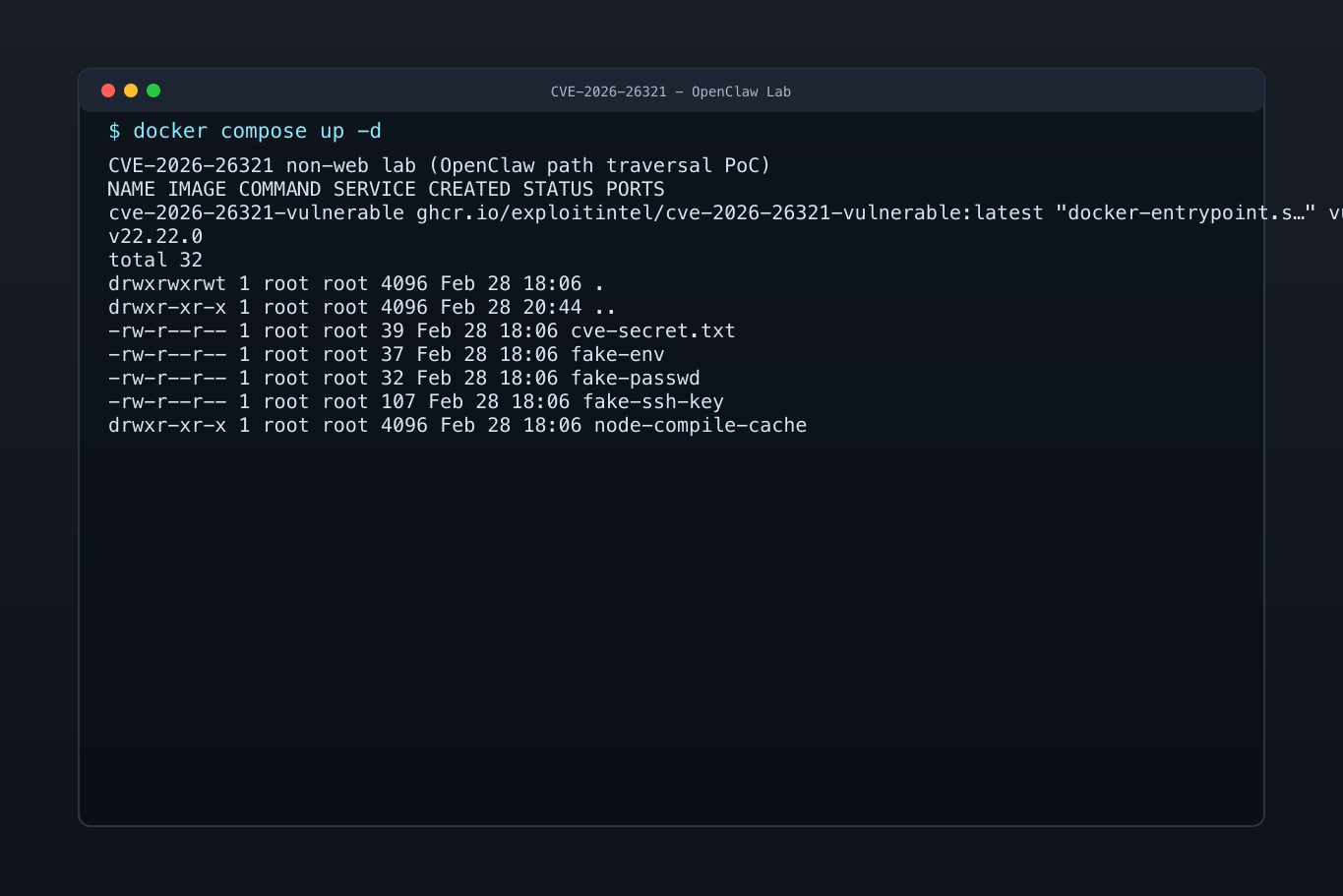
Task: Click the NAME IMAGE COMMAND header line
Action: (386, 189)
